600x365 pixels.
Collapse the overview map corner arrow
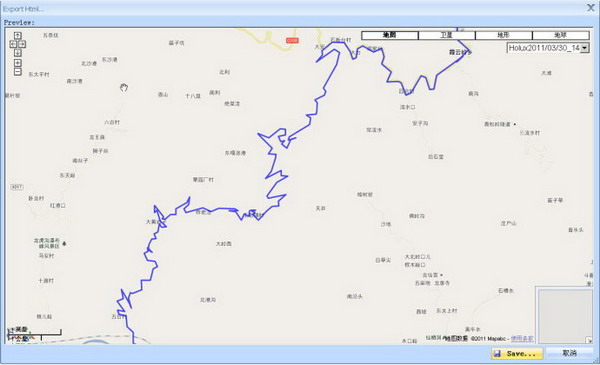click(x=589, y=340)
